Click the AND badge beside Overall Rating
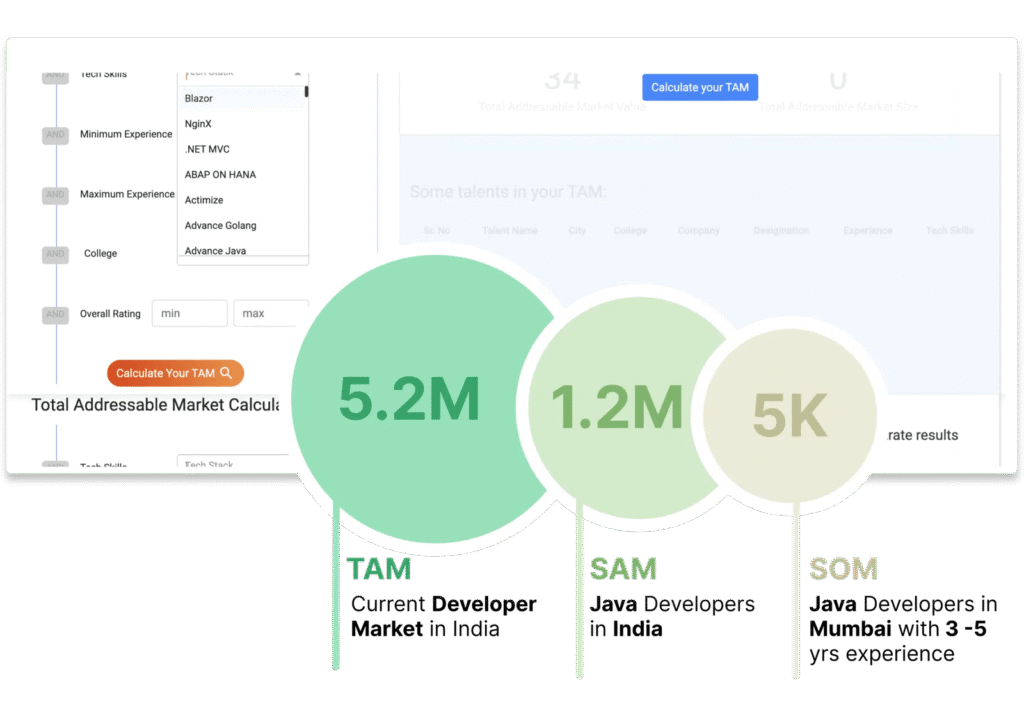Image resolution: width=1024 pixels, height=715 pixels. pos(55,314)
